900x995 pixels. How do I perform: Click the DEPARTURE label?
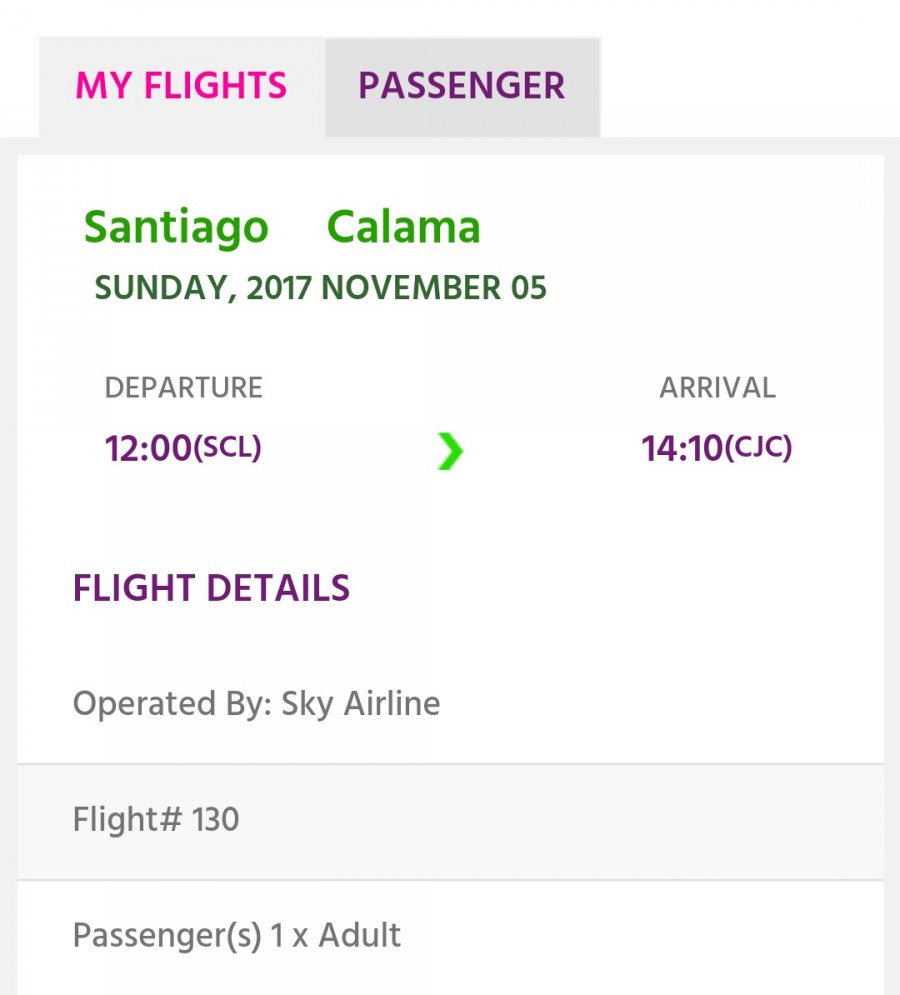183,388
